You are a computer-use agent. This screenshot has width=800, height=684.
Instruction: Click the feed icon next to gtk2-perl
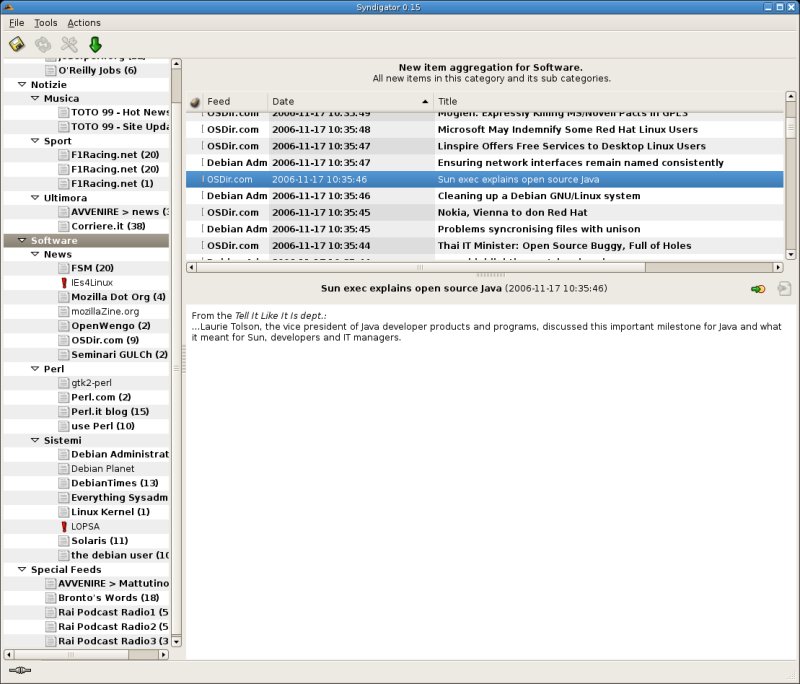(63, 383)
